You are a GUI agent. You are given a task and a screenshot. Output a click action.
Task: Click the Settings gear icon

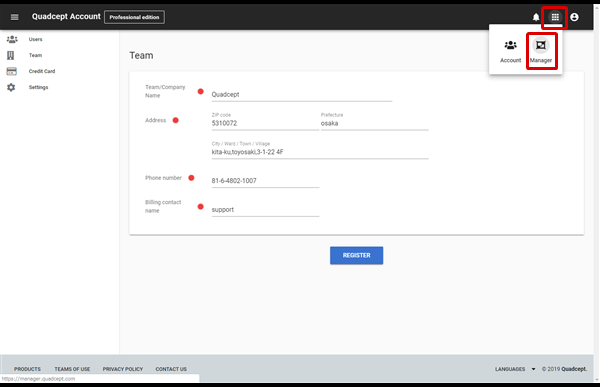(x=11, y=87)
